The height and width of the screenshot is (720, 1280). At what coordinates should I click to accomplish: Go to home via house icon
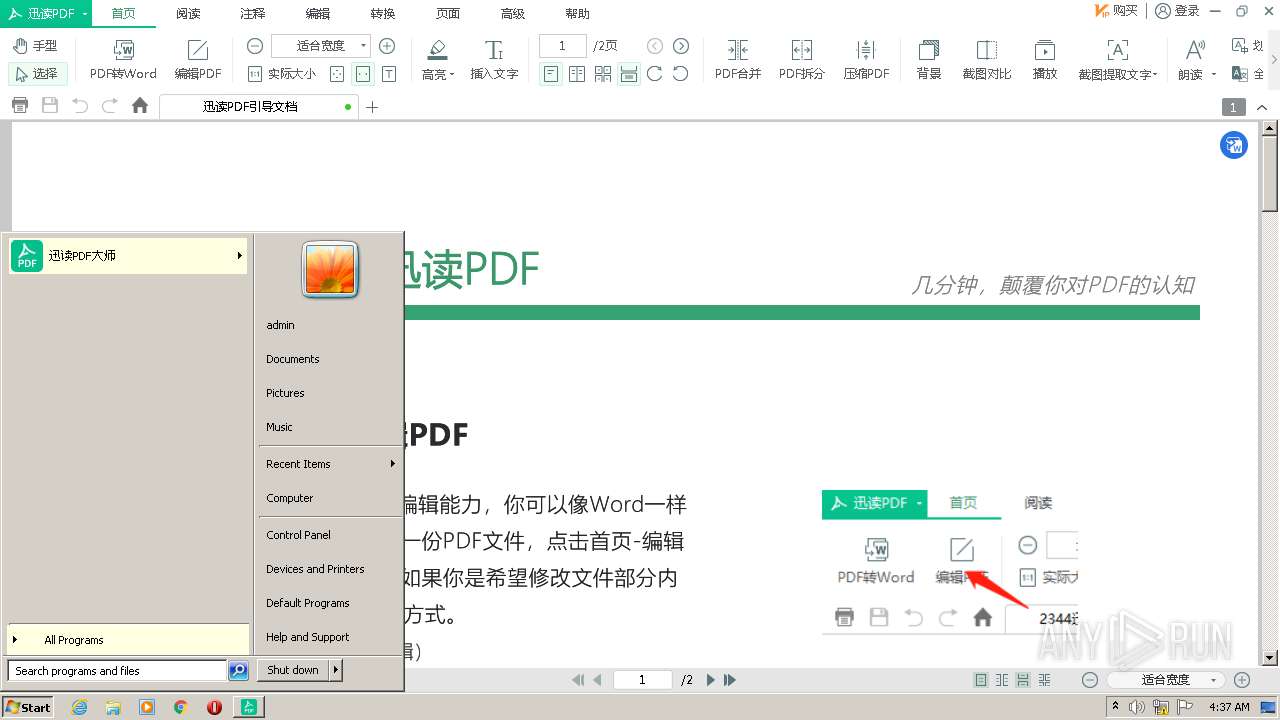pos(140,106)
